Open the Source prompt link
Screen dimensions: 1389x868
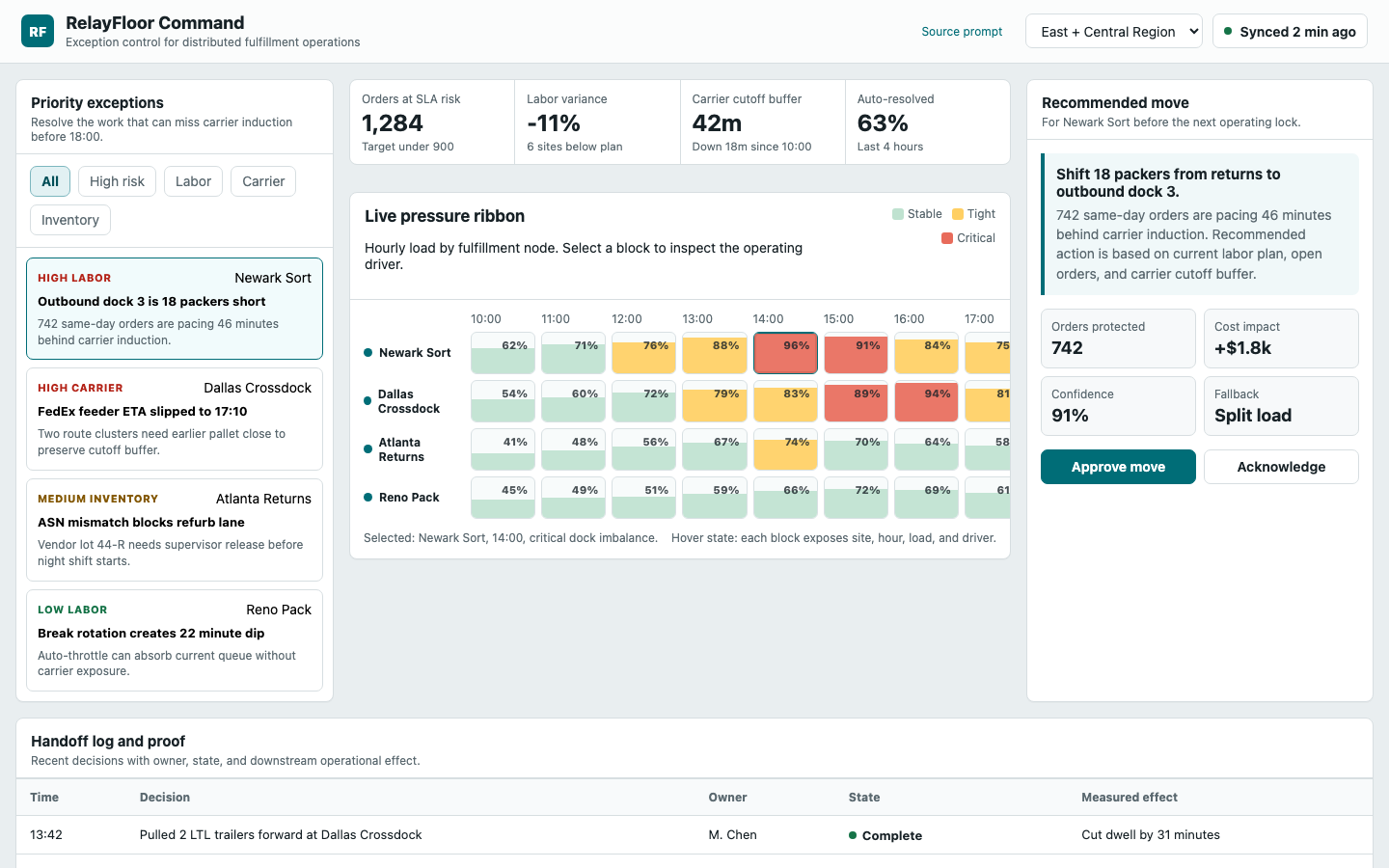coord(962,32)
